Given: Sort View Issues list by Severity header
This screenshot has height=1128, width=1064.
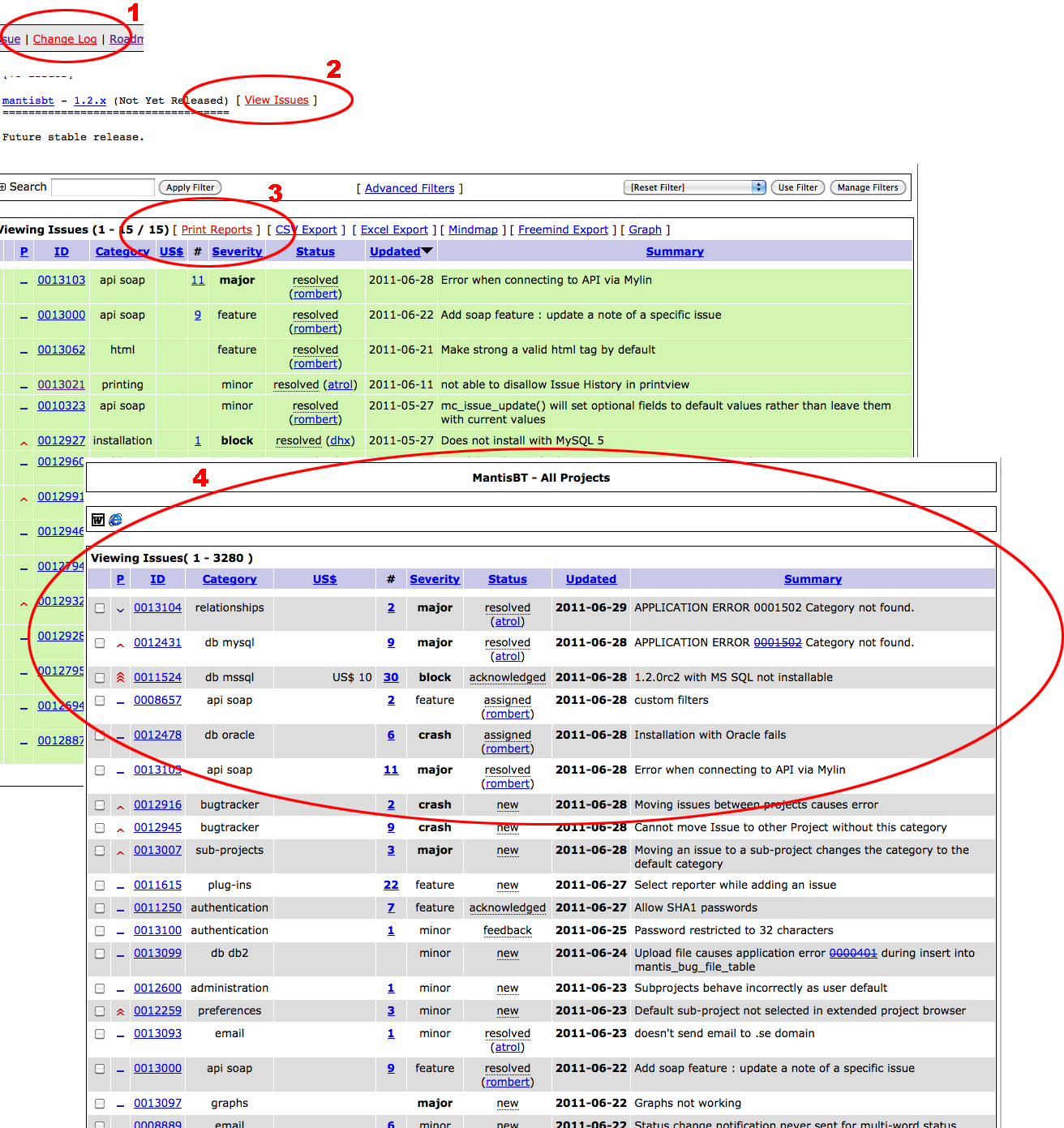Looking at the screenshot, I should pyautogui.click(x=237, y=251).
